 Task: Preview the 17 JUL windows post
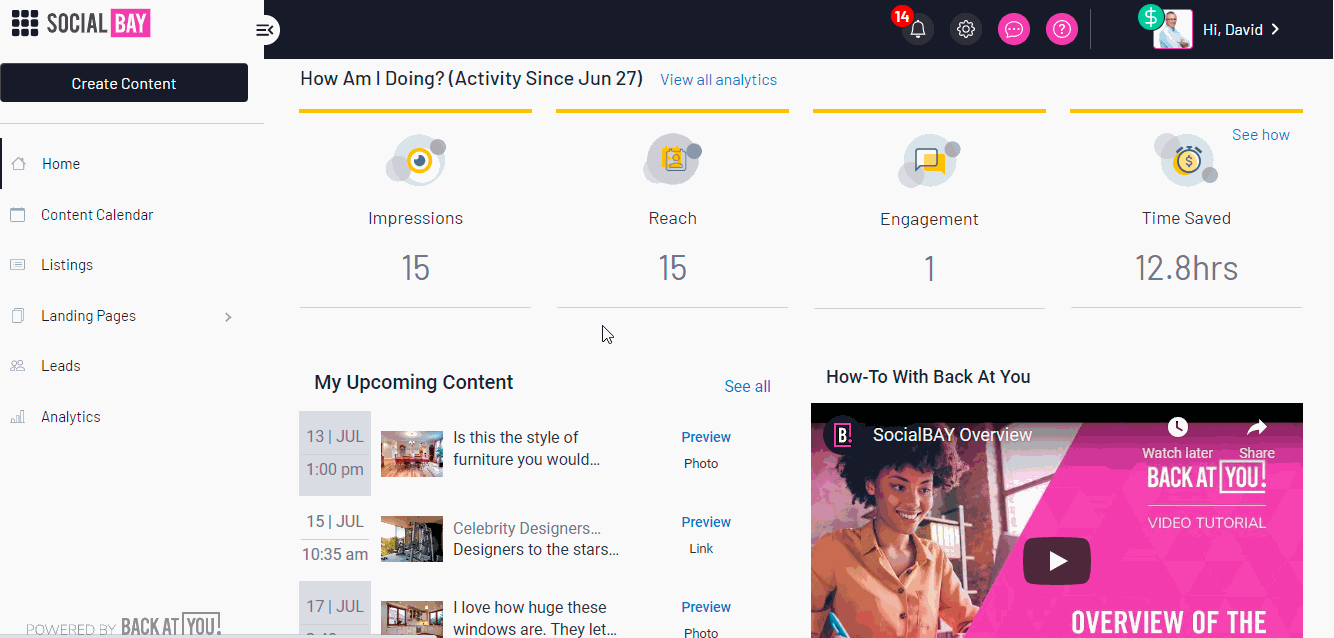[706, 607]
